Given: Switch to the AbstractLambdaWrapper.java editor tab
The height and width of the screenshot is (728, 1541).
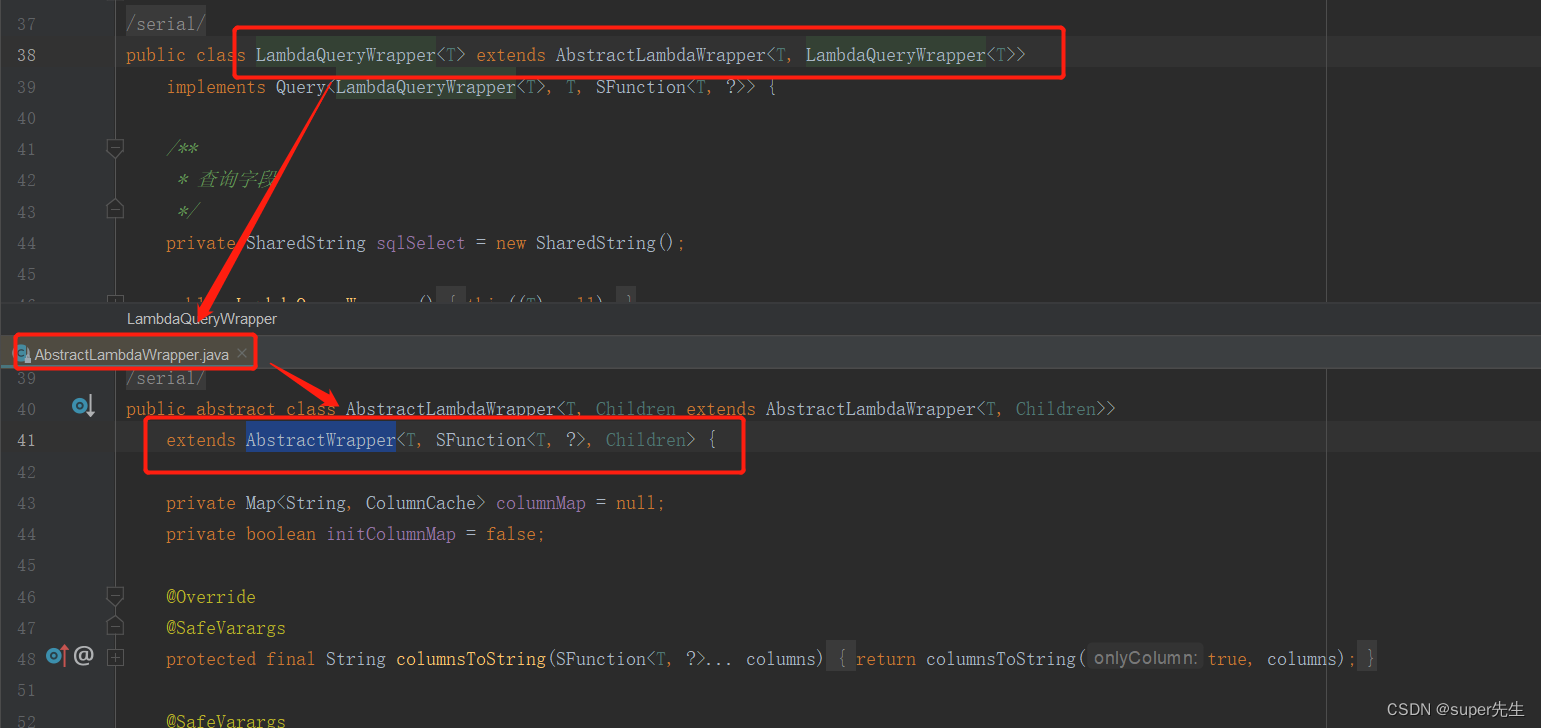Looking at the screenshot, I should pyautogui.click(x=132, y=354).
